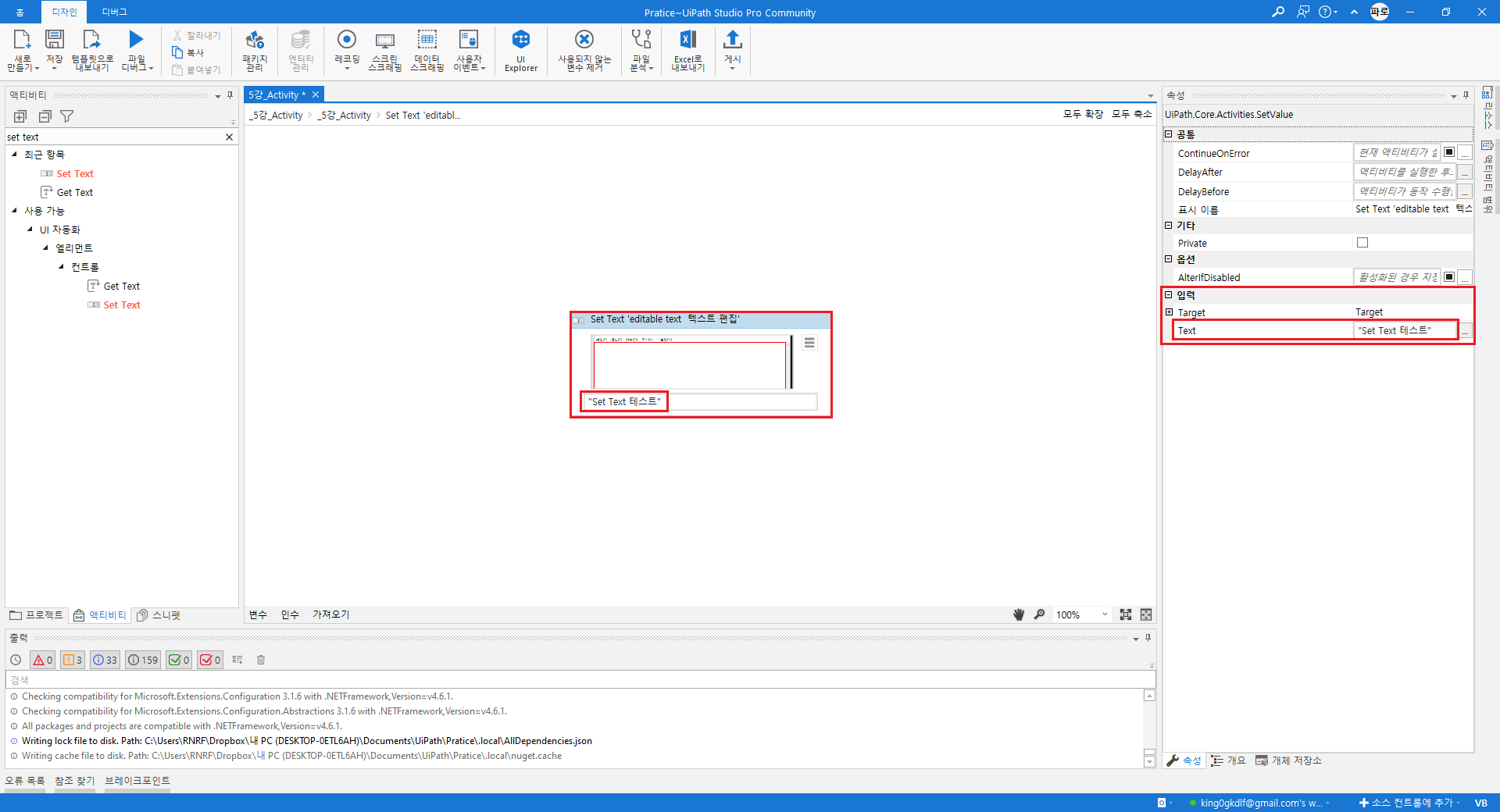Activate the pan hand tool in designer

coord(1019,614)
